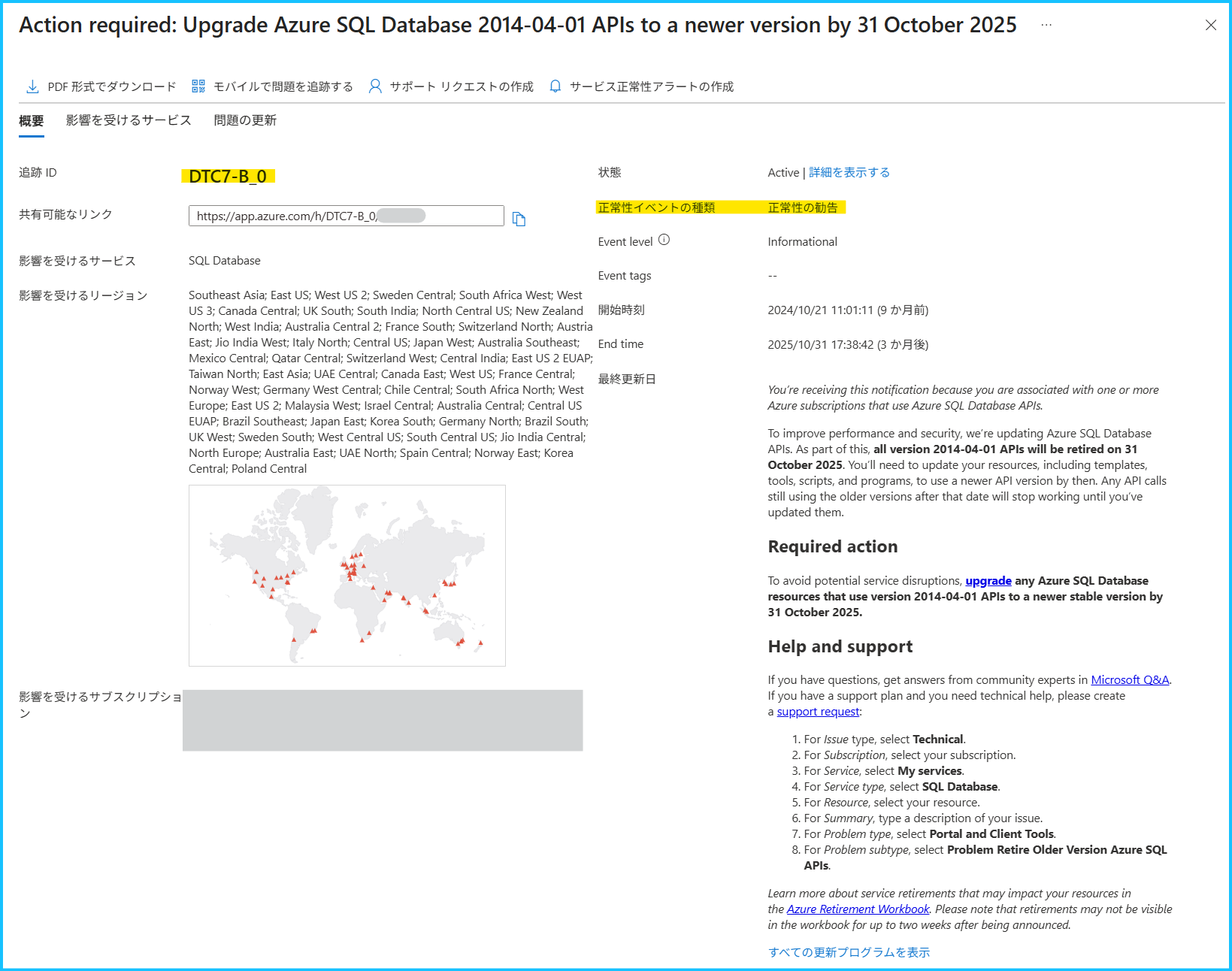1232x971 pixels.
Task: Copy the shareable link with copy icon
Action: pos(519,219)
